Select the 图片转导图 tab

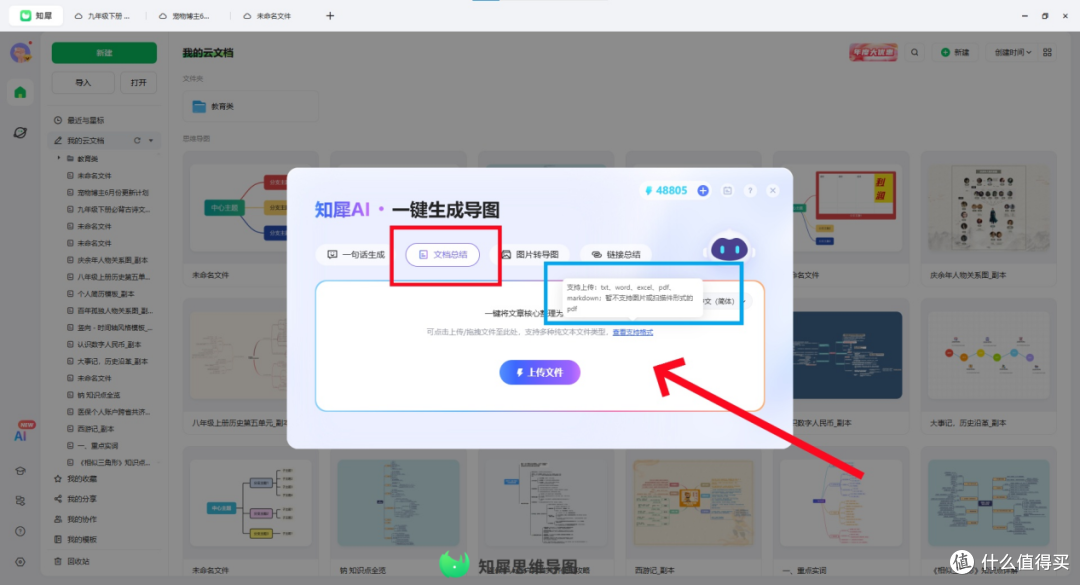[530, 254]
